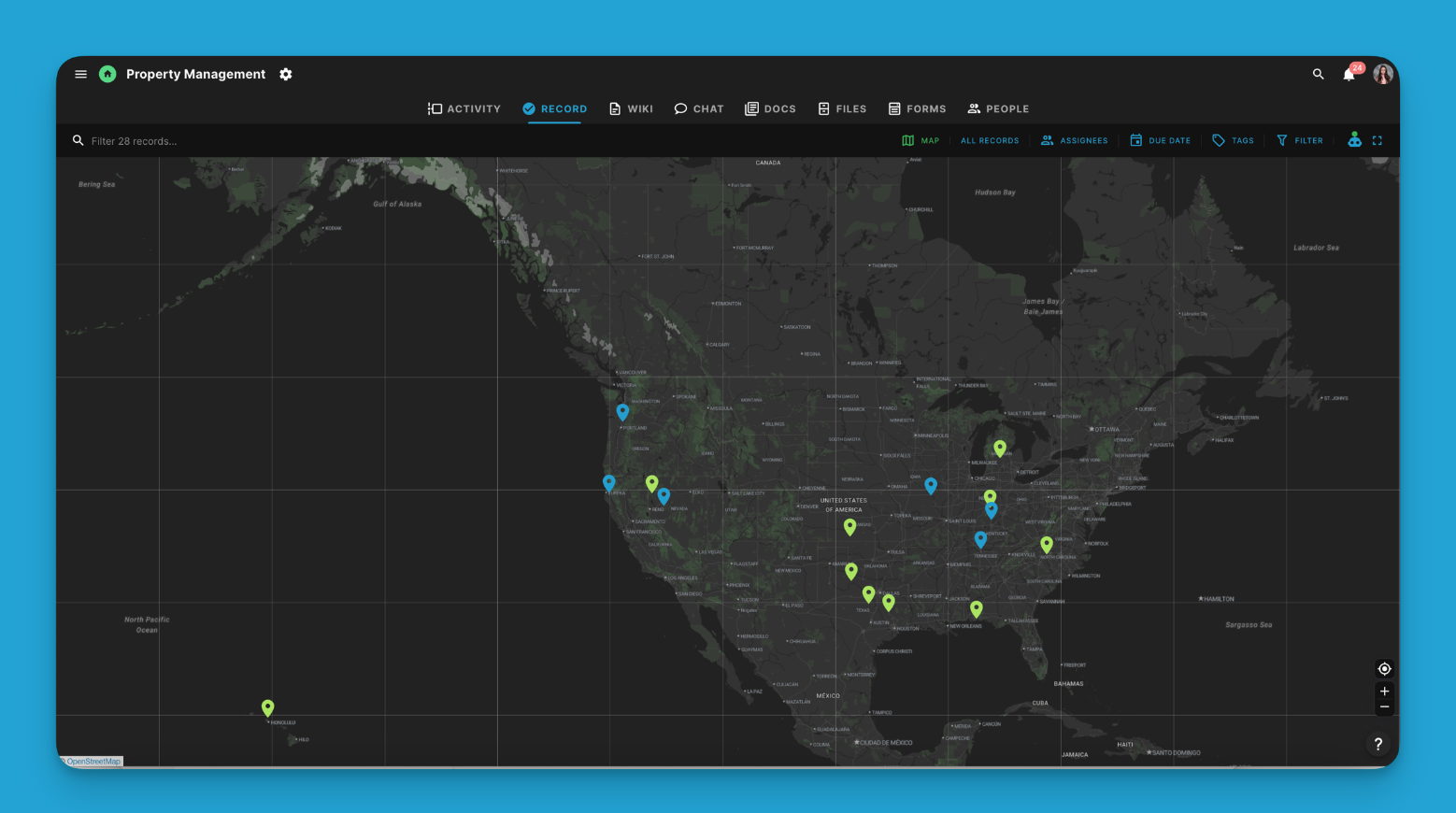Zoom in on the map

1384,692
